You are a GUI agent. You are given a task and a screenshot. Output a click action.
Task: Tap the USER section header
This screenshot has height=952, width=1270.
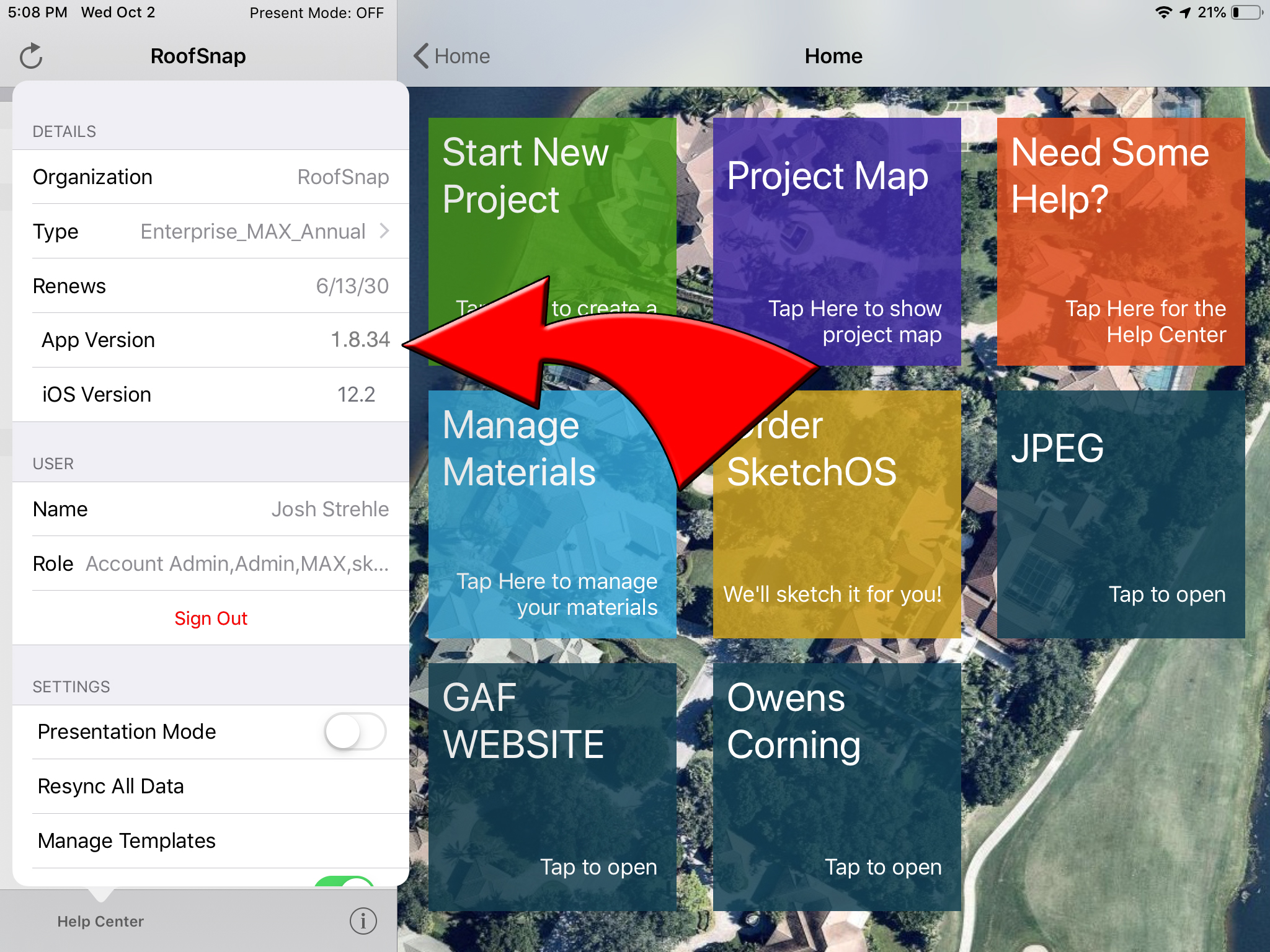53,464
